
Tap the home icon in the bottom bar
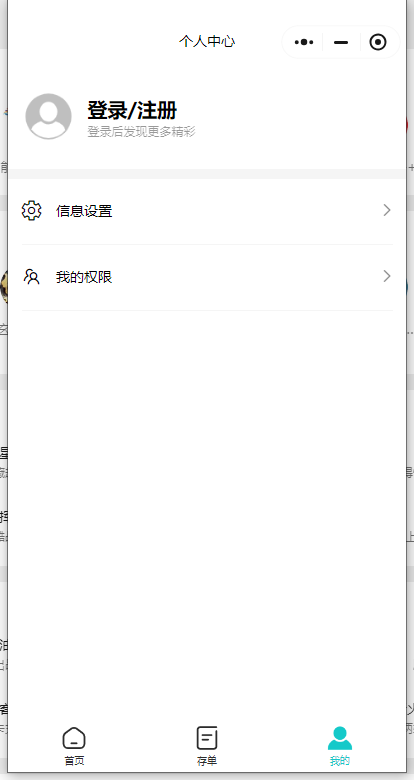[x=74, y=738]
